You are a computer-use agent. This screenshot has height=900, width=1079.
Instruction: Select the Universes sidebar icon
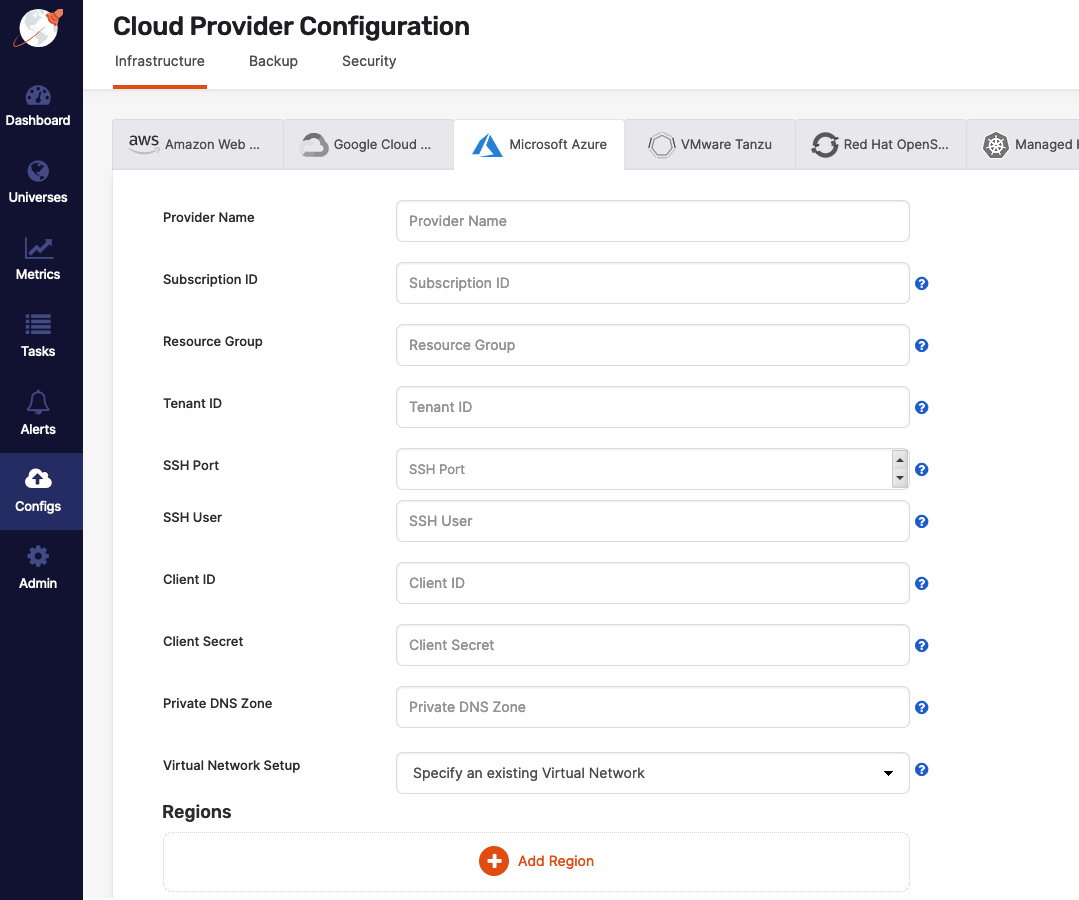pyautogui.click(x=38, y=182)
